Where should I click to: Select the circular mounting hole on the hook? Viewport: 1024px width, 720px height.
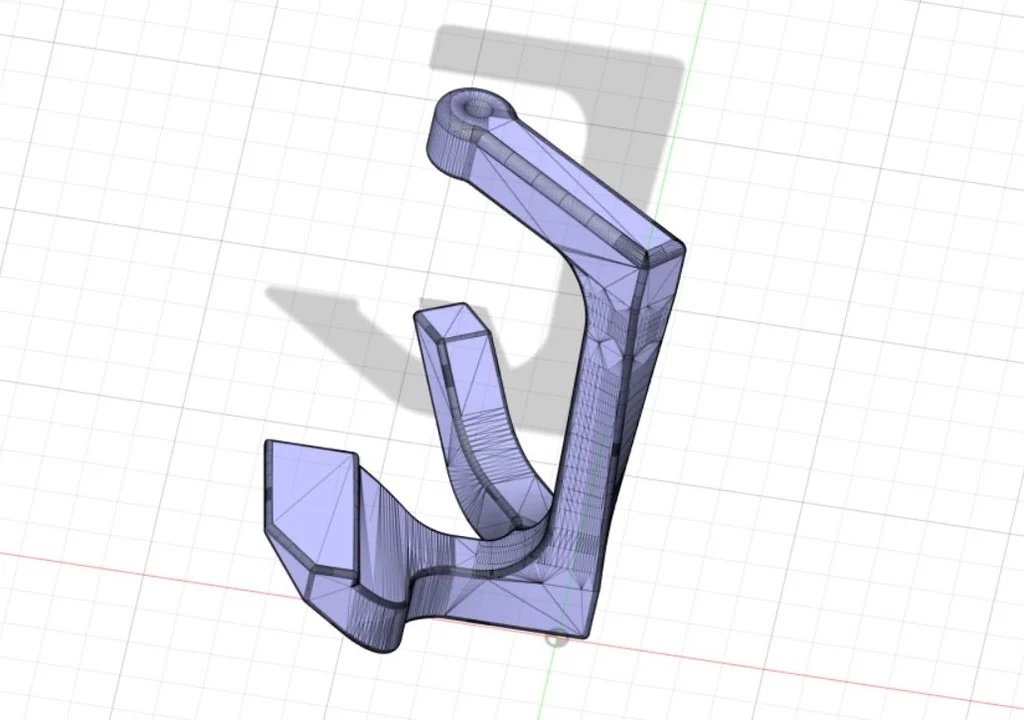click(477, 108)
